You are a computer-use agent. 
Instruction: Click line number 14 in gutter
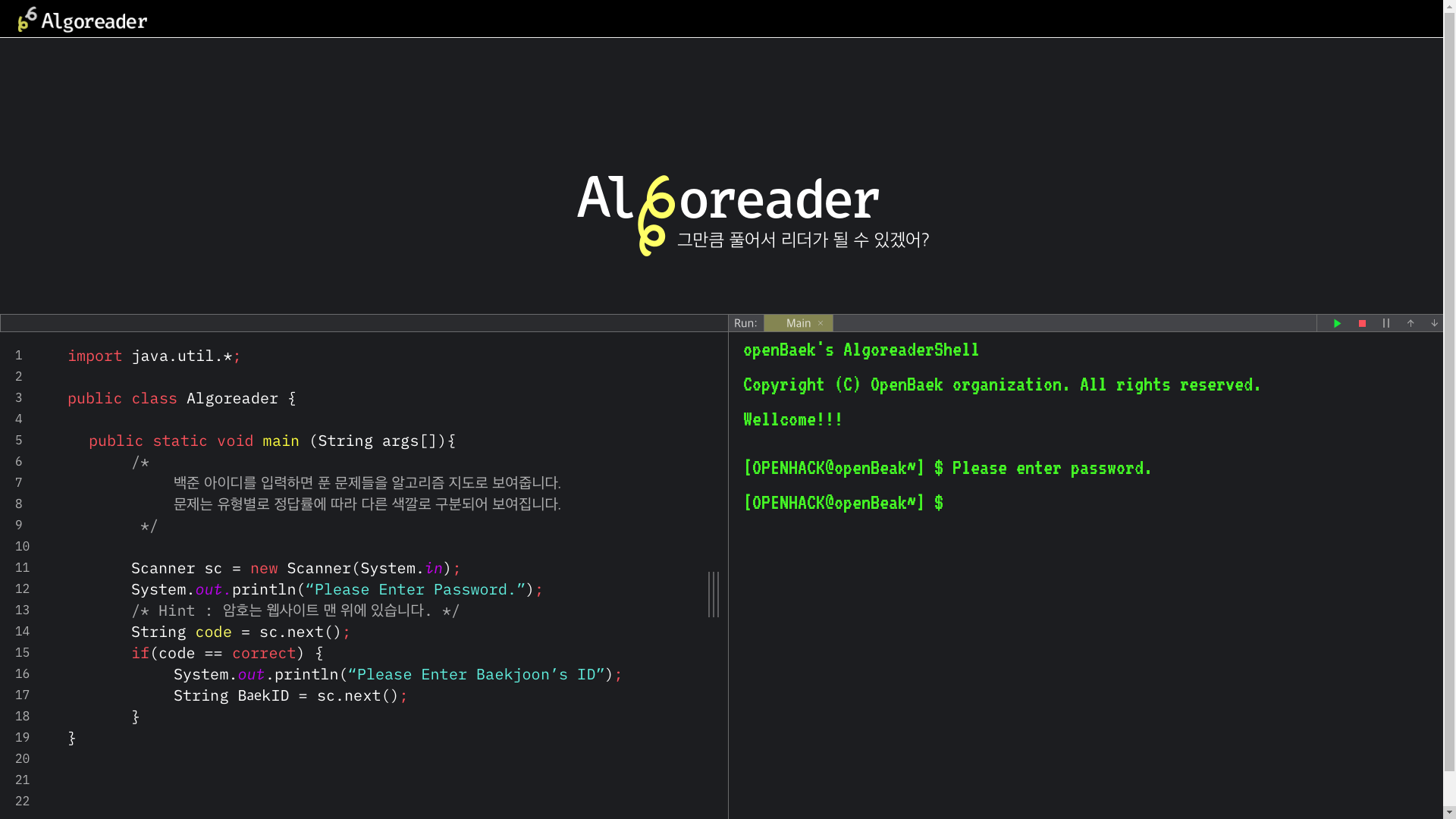point(23,631)
